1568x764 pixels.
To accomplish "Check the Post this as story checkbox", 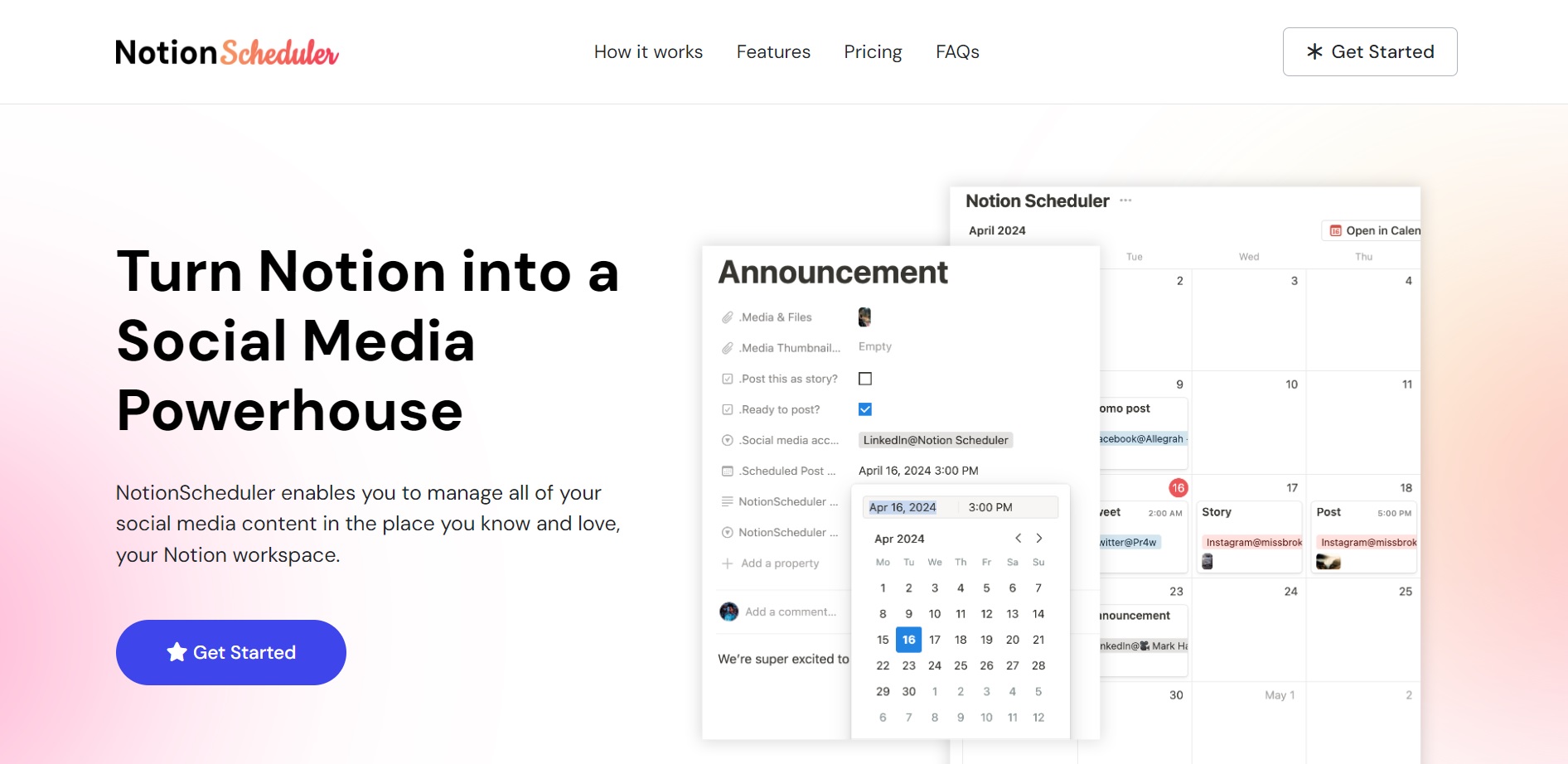I will coord(865,379).
